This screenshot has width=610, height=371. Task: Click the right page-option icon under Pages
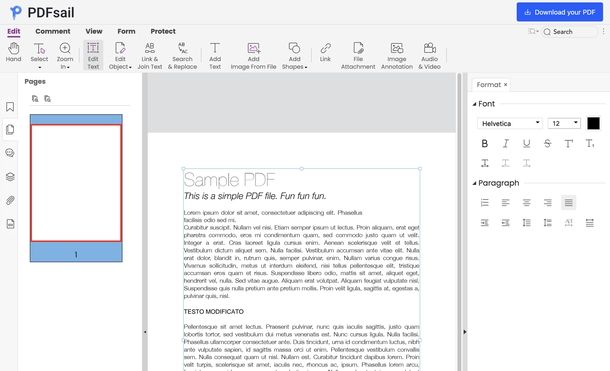click(47, 99)
